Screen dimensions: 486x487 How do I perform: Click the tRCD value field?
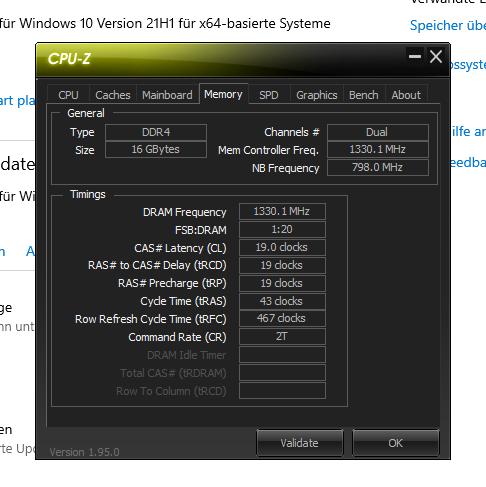[282, 265]
